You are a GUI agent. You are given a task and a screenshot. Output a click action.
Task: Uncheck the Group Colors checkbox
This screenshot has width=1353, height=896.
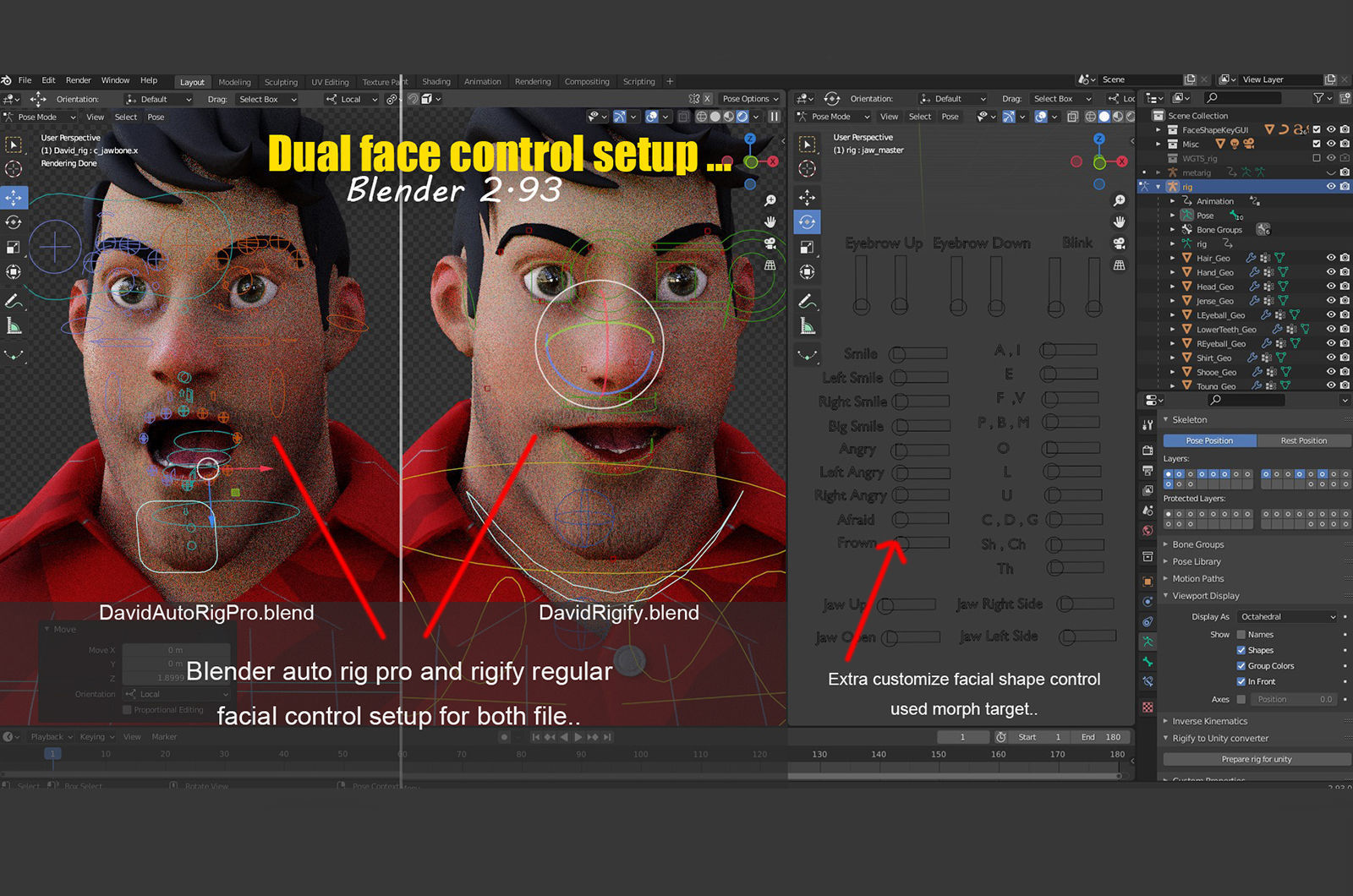tap(1241, 666)
